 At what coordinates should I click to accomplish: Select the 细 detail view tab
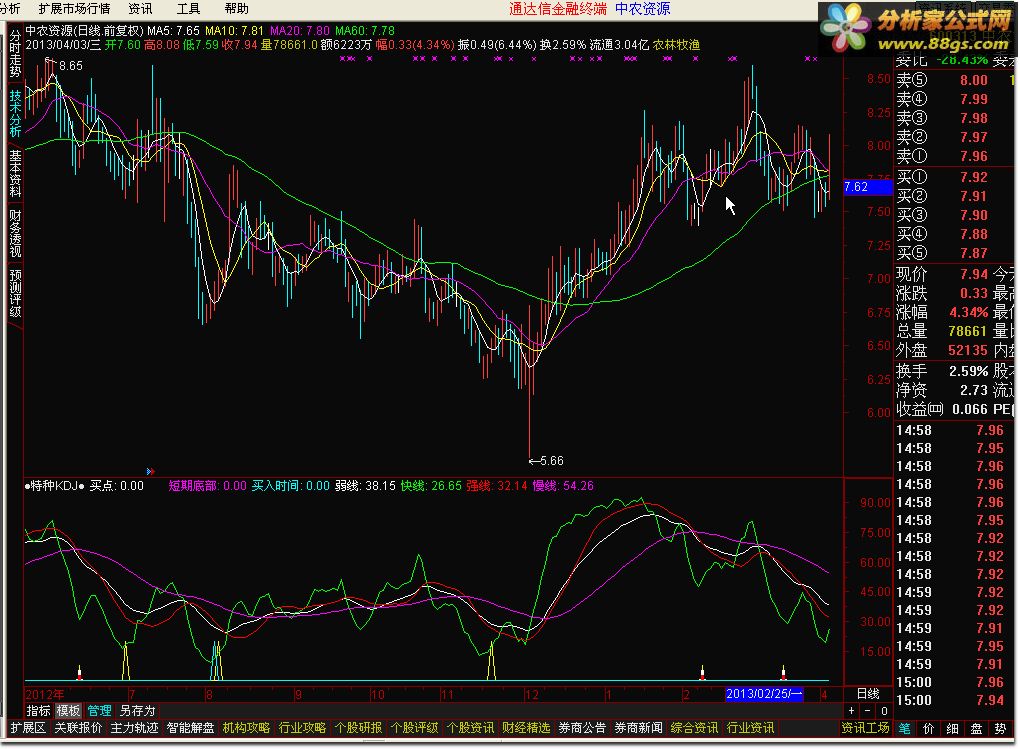click(952, 729)
